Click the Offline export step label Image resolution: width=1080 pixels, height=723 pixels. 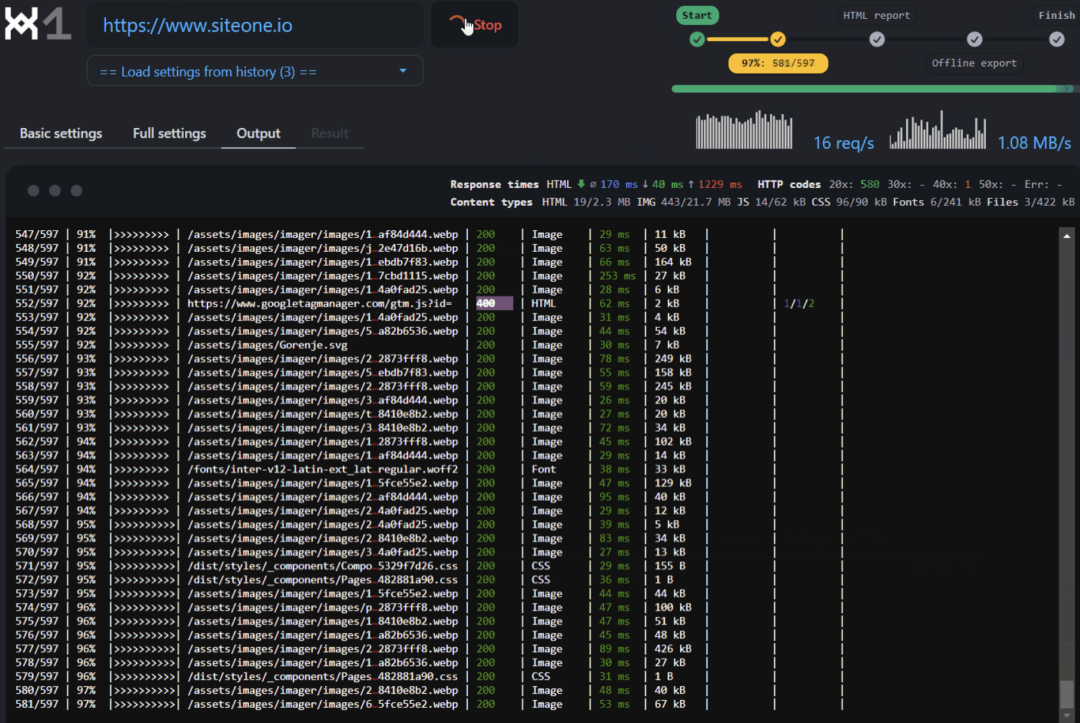click(x=974, y=63)
